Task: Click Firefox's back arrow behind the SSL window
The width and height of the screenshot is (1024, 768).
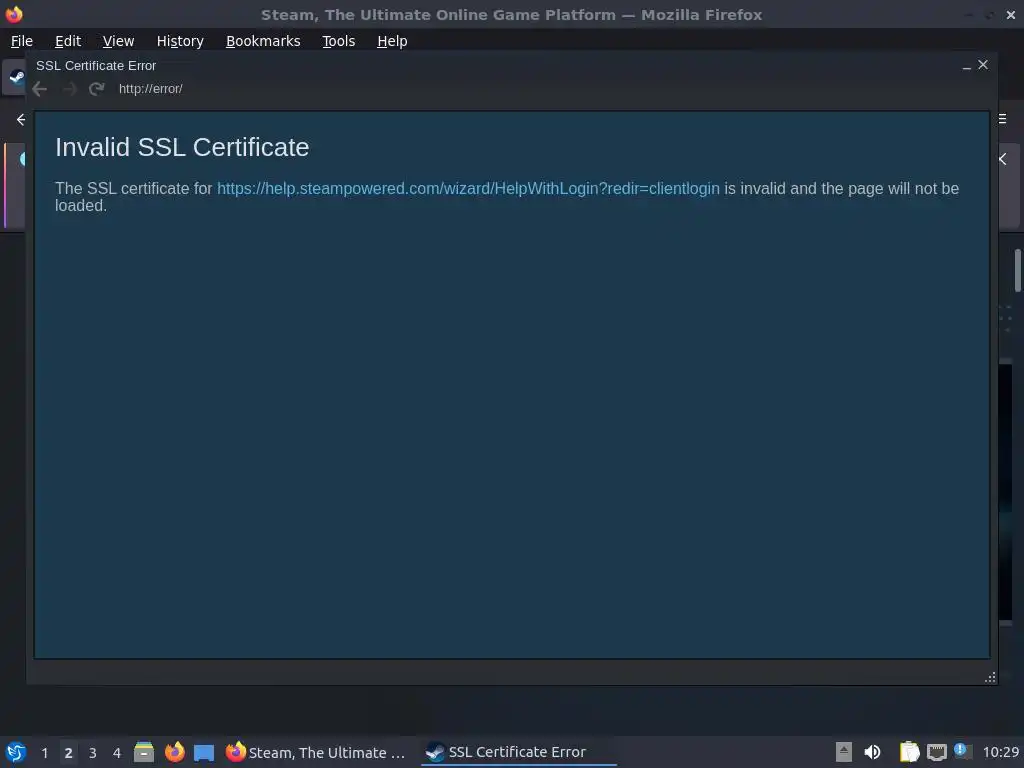Action: (x=20, y=120)
